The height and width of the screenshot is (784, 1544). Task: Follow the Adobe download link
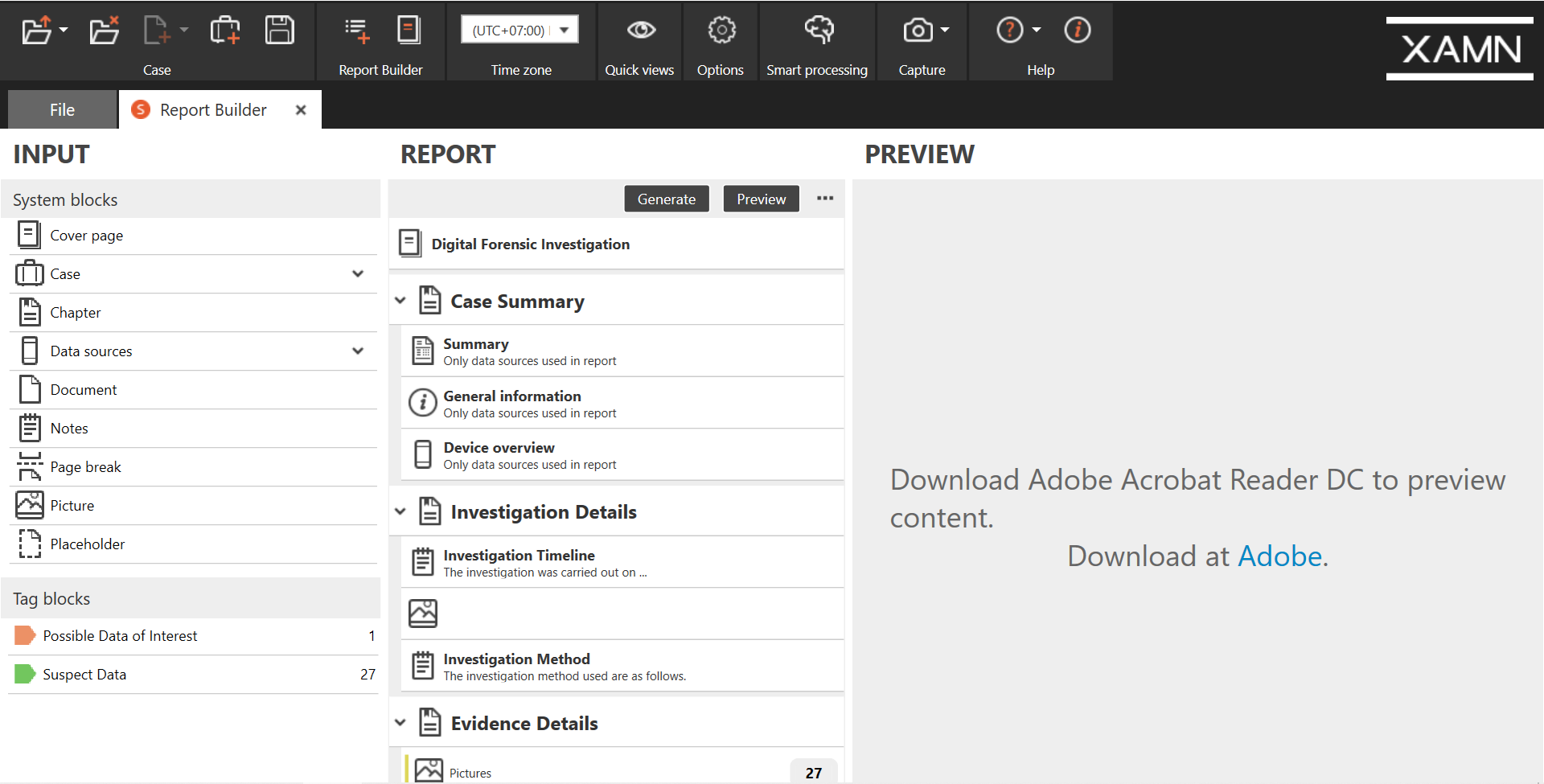tap(1280, 556)
